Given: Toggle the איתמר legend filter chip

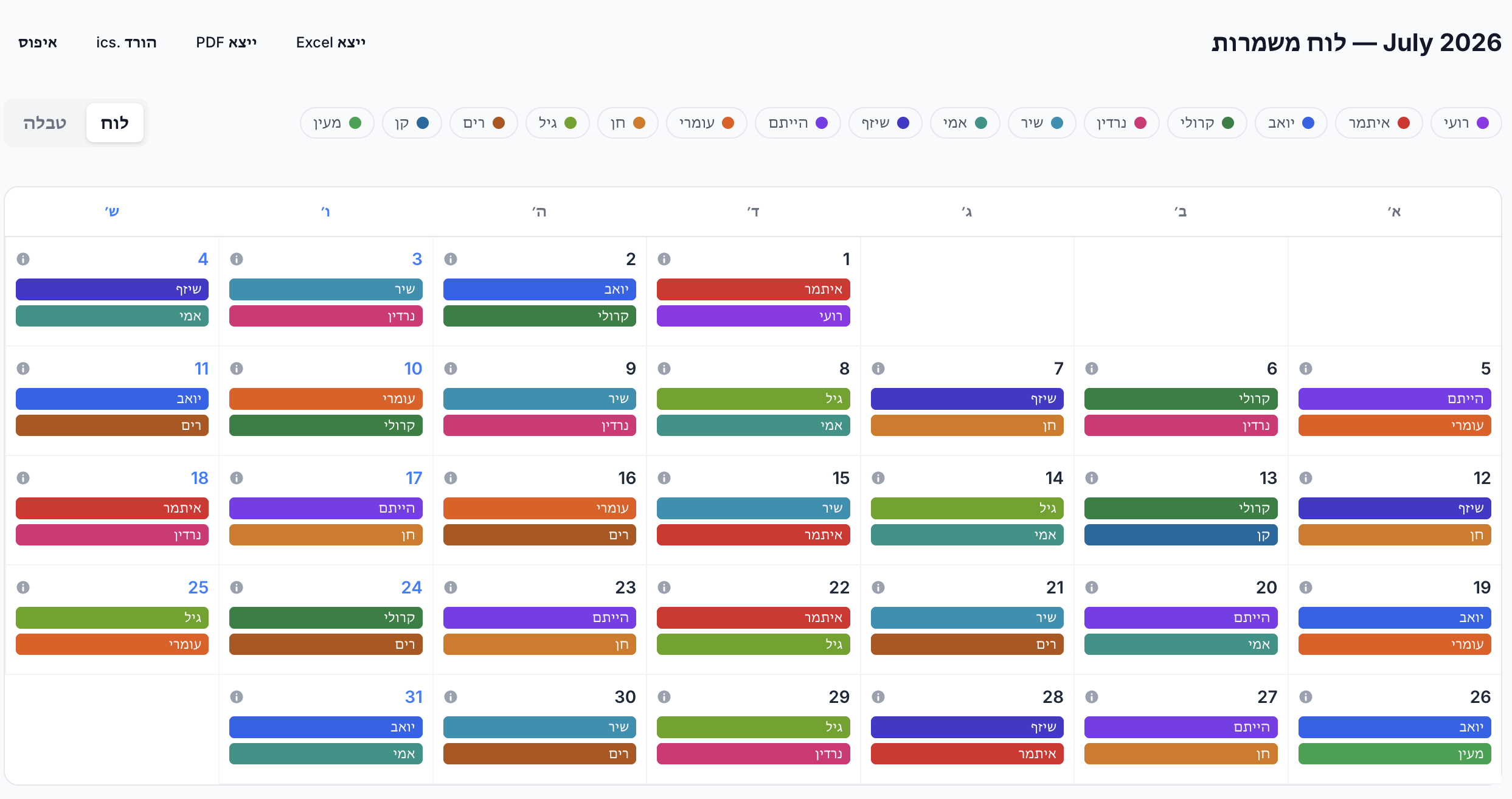Looking at the screenshot, I should click(x=1379, y=123).
